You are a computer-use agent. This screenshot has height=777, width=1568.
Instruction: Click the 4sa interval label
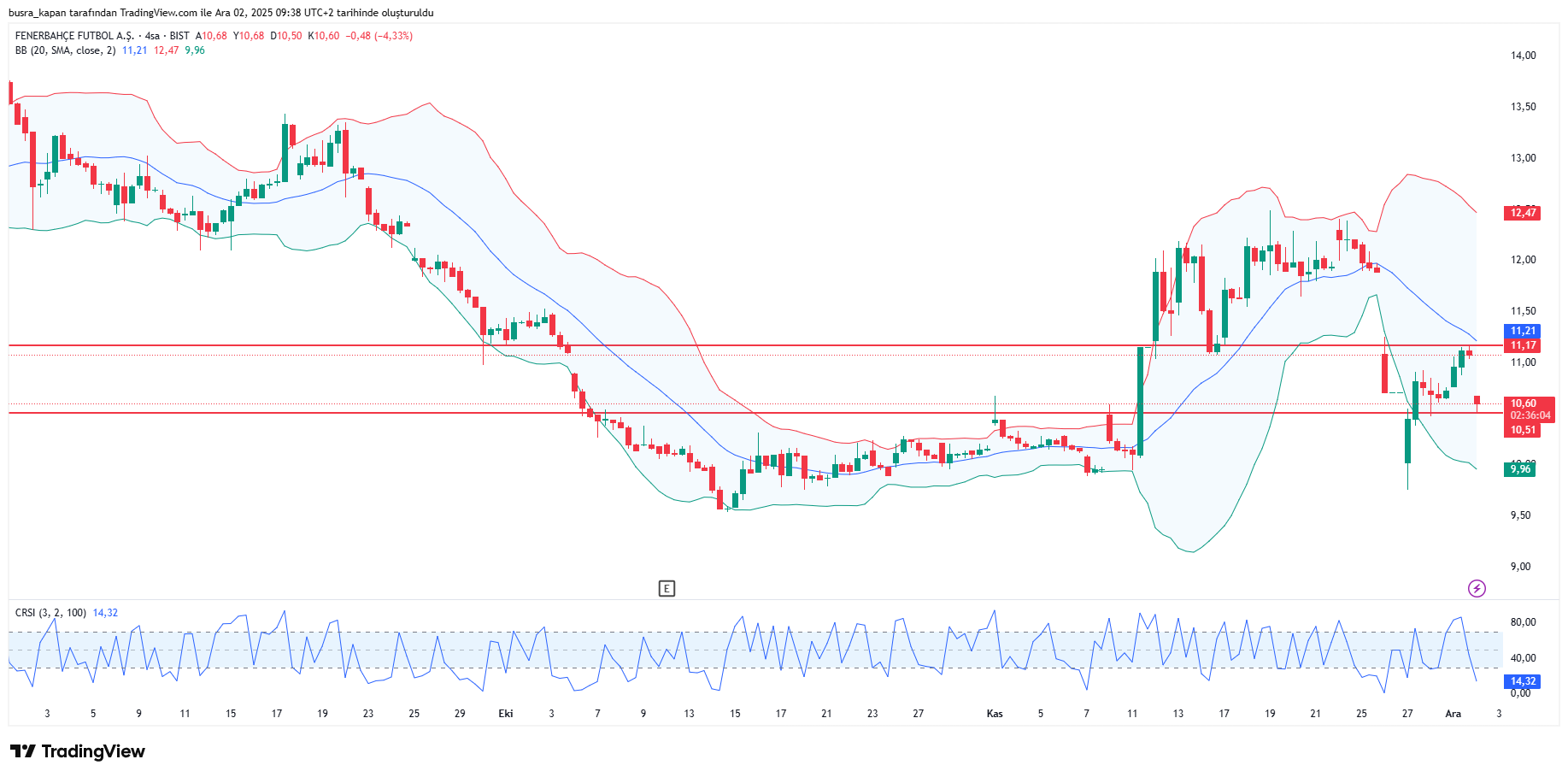tap(152, 36)
